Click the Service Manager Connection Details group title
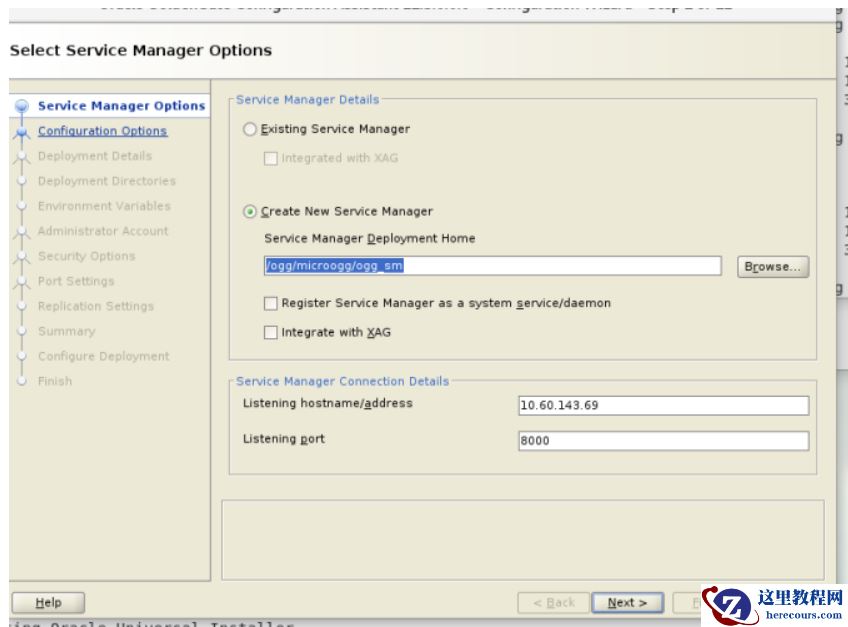Image resolution: width=848 pixels, height=627 pixels. click(342, 381)
